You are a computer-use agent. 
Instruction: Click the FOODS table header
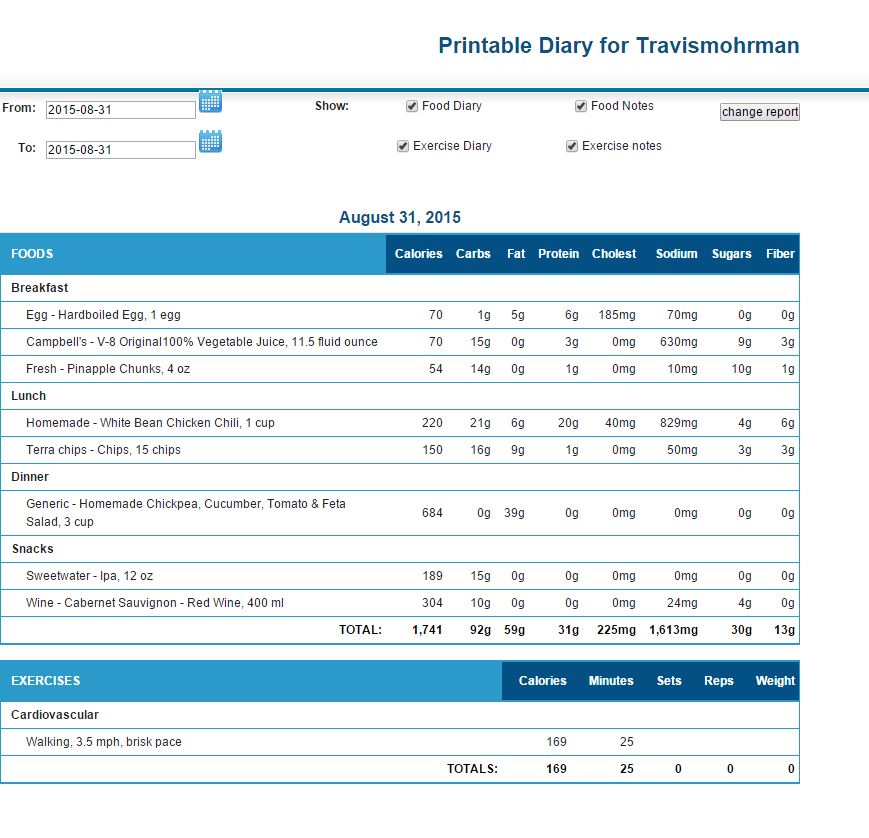click(x=33, y=254)
